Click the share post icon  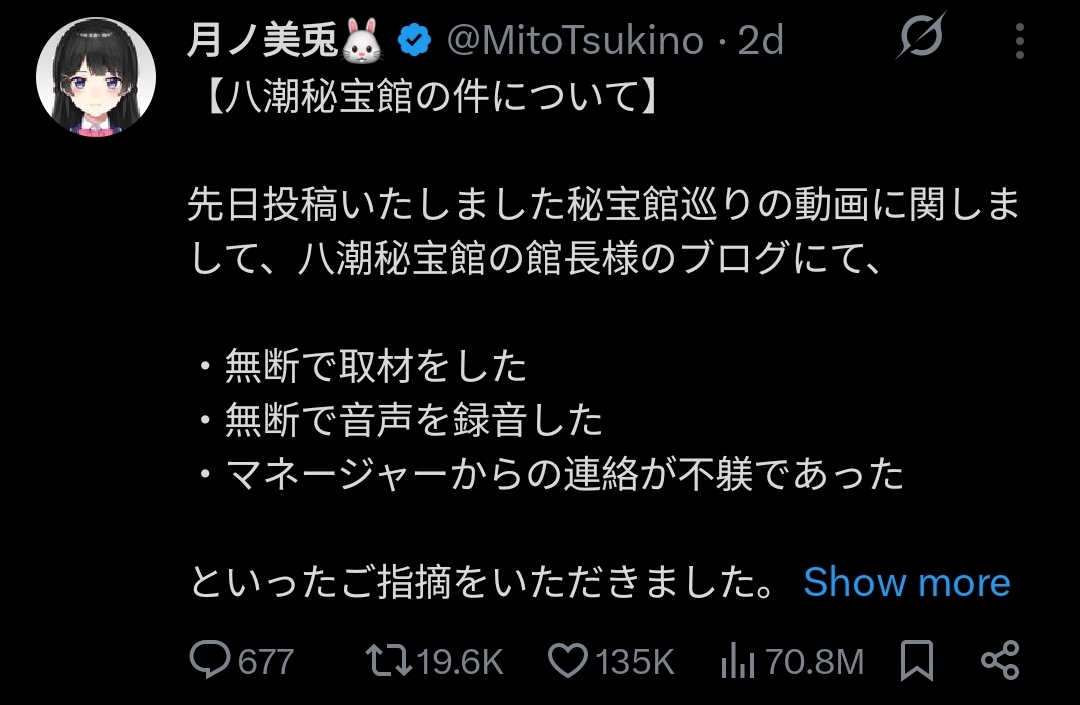coord(999,661)
